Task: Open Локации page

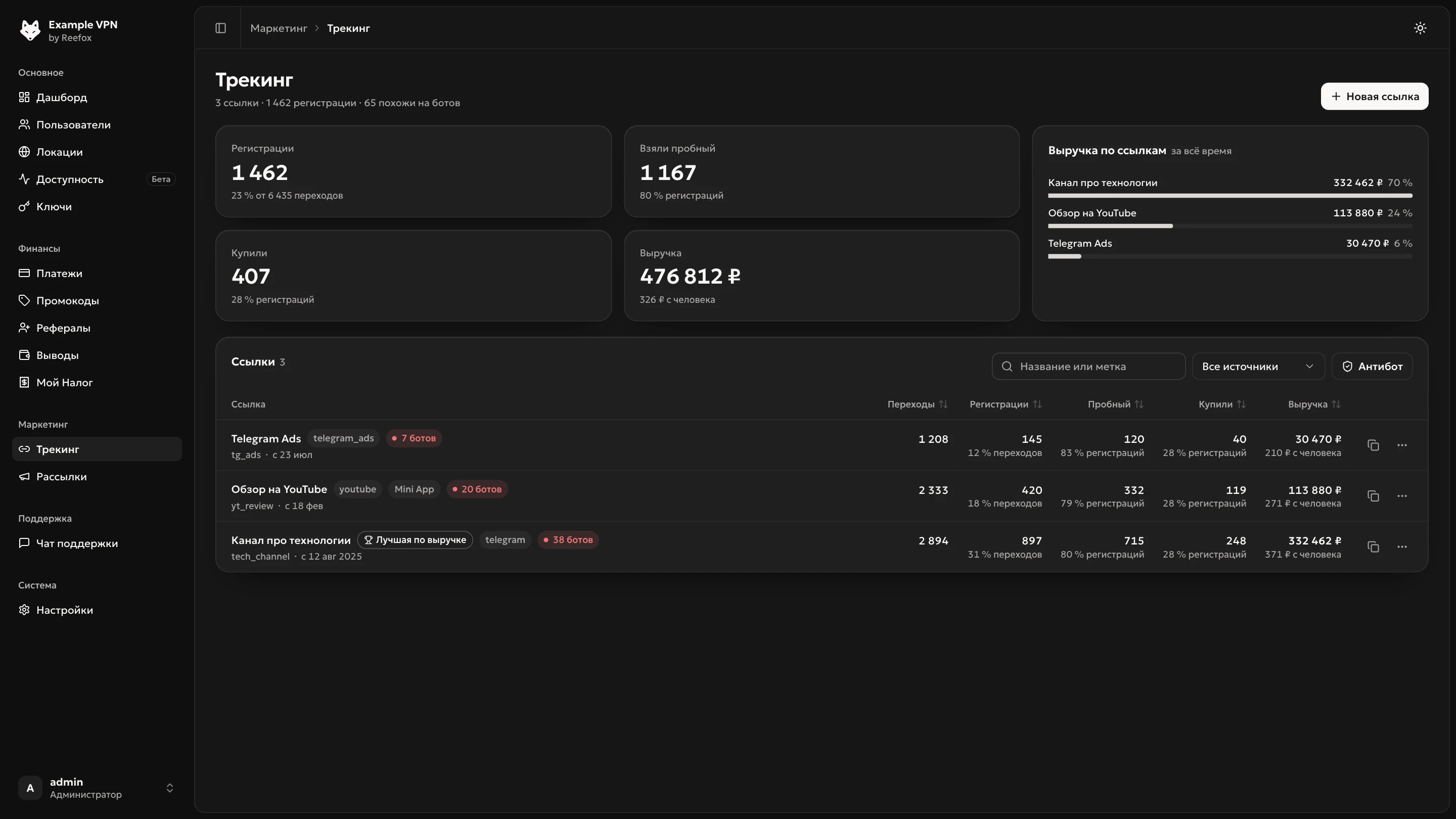Action: point(97,152)
